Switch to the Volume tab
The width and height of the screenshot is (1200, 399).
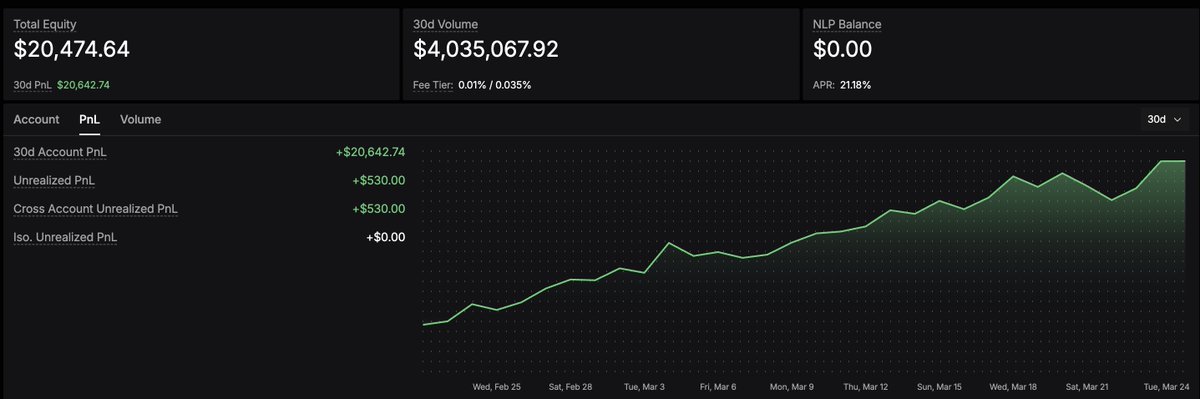140,119
